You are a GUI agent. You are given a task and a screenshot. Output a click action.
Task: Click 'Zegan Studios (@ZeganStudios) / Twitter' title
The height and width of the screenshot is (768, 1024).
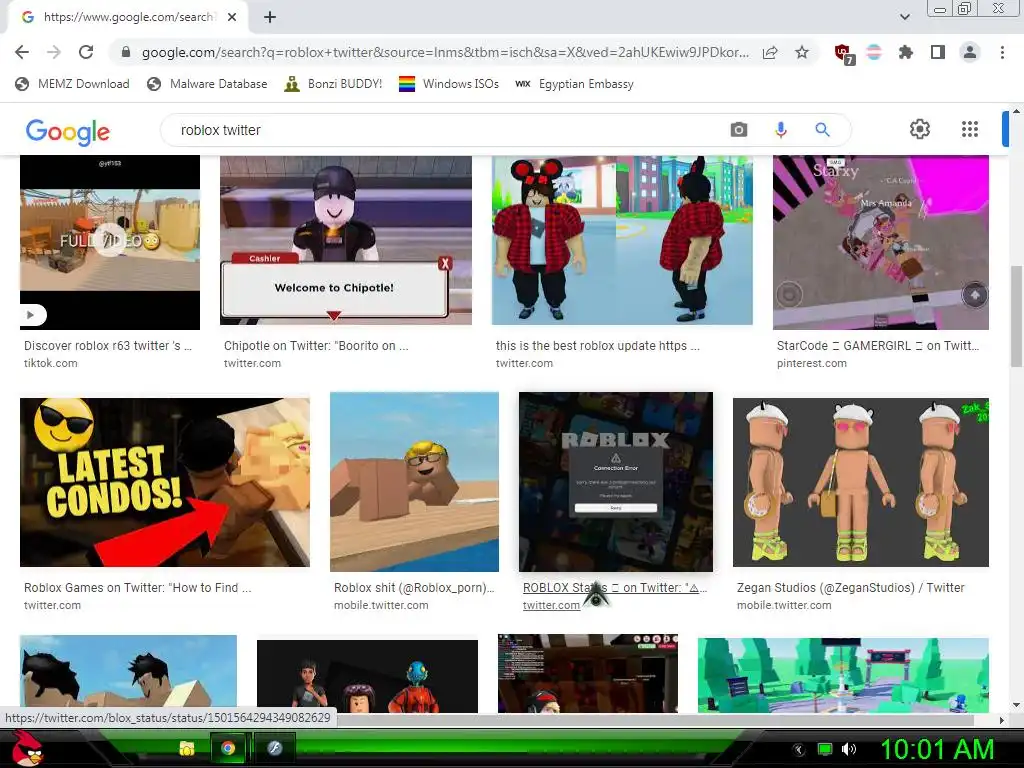[x=850, y=588]
